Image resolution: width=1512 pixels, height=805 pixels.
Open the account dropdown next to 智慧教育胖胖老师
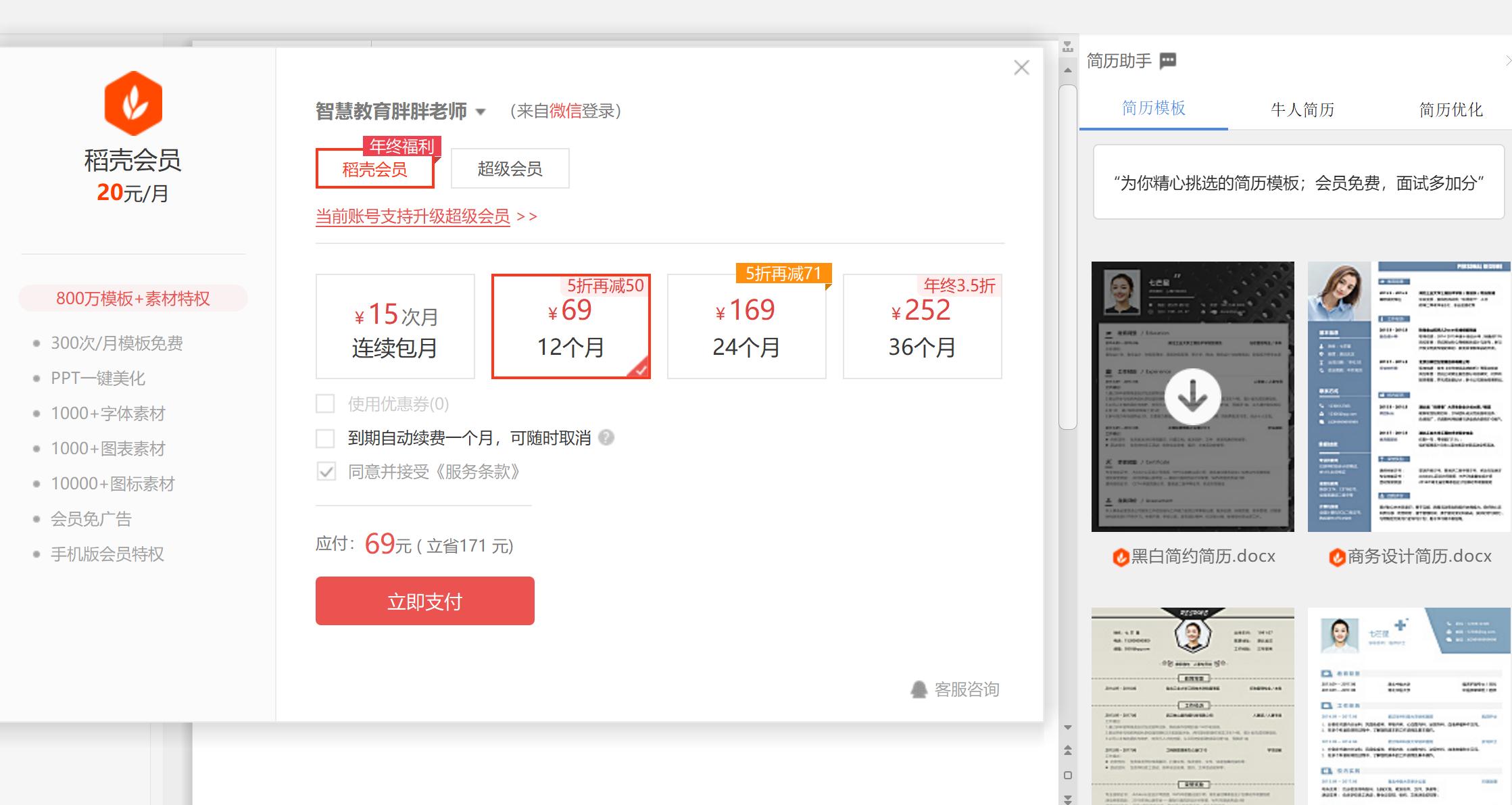click(x=481, y=112)
